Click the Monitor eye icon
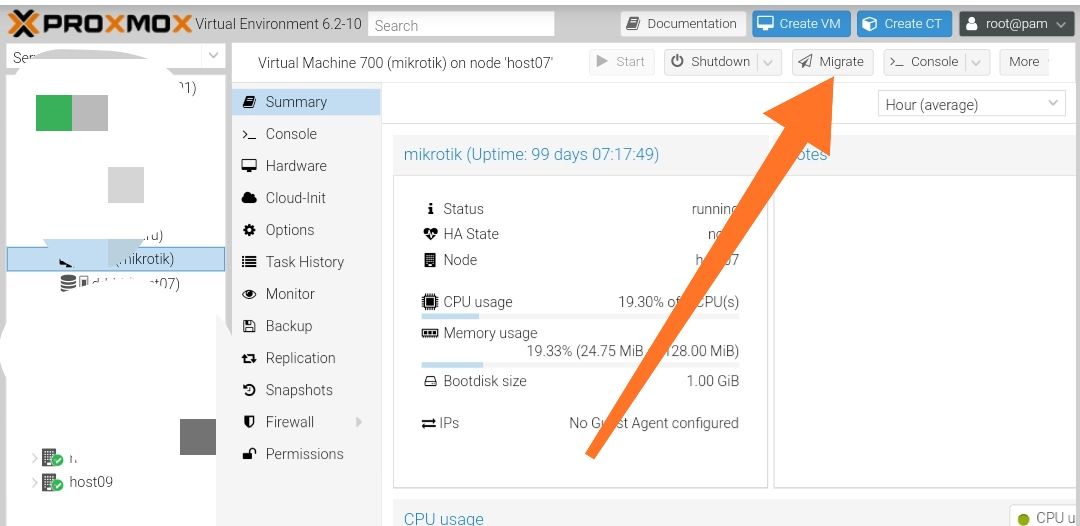Viewport: 1080px width, 526px height. [249, 294]
